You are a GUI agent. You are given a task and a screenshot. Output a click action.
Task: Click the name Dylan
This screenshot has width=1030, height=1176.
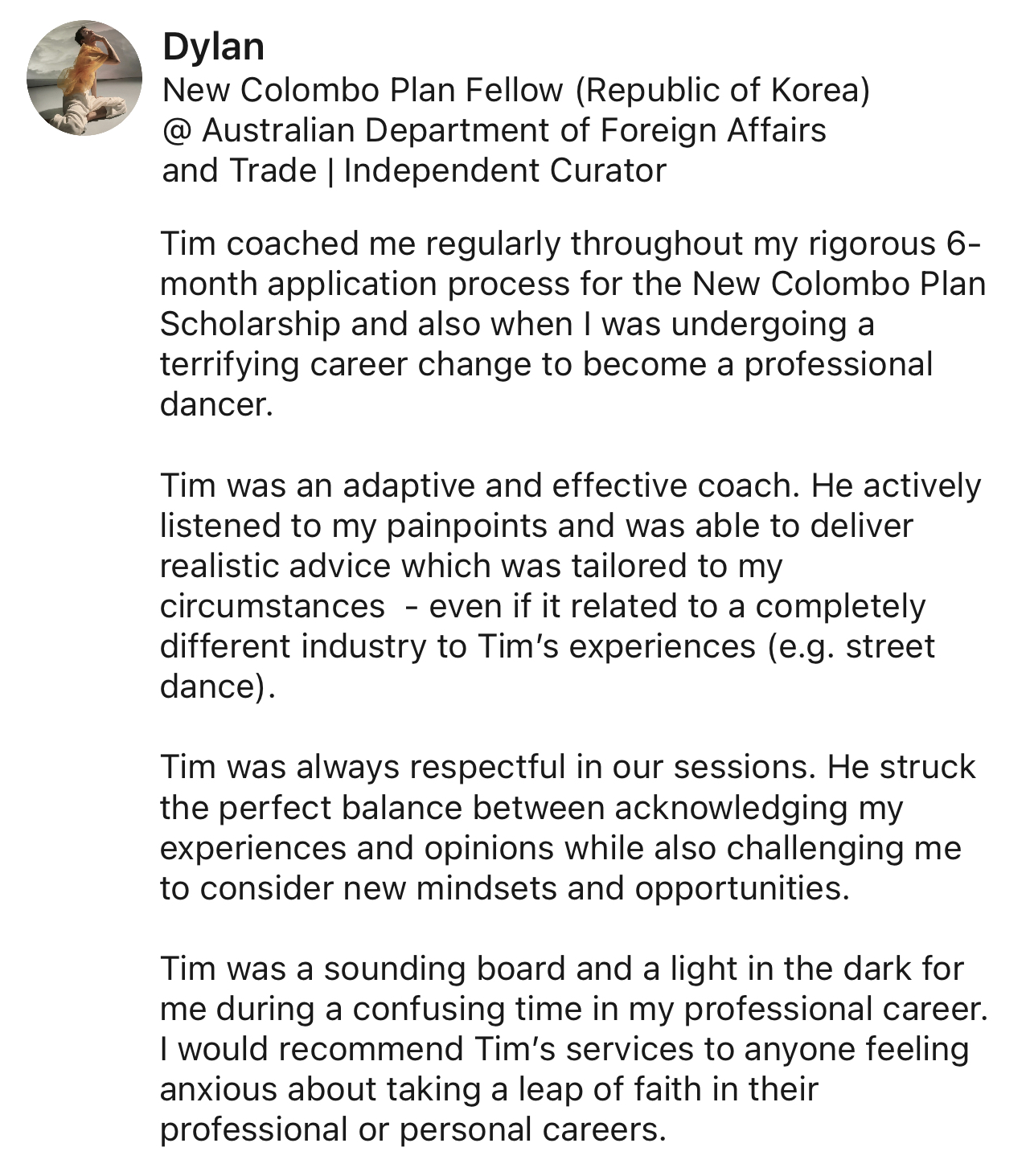click(213, 46)
